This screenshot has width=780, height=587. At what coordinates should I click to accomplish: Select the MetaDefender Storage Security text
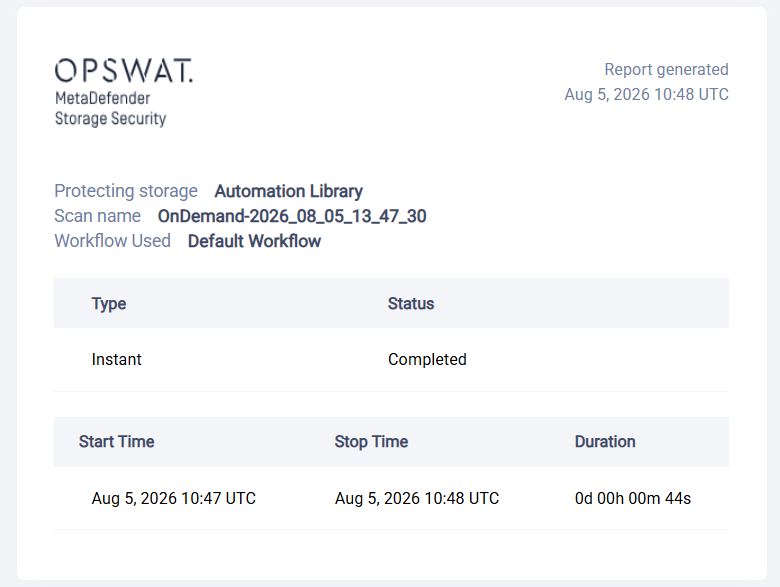[x=110, y=108]
